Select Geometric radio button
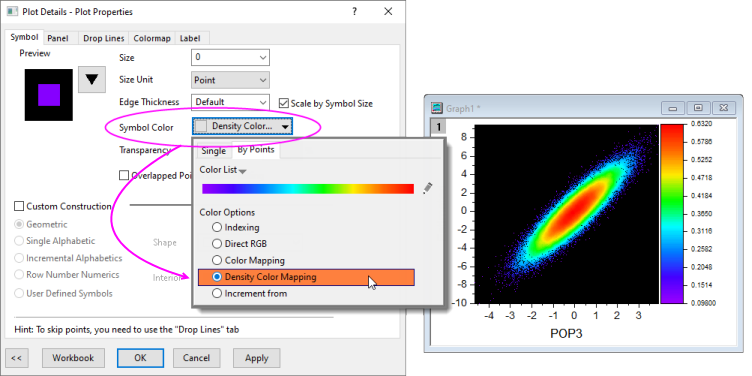 pos(19,224)
